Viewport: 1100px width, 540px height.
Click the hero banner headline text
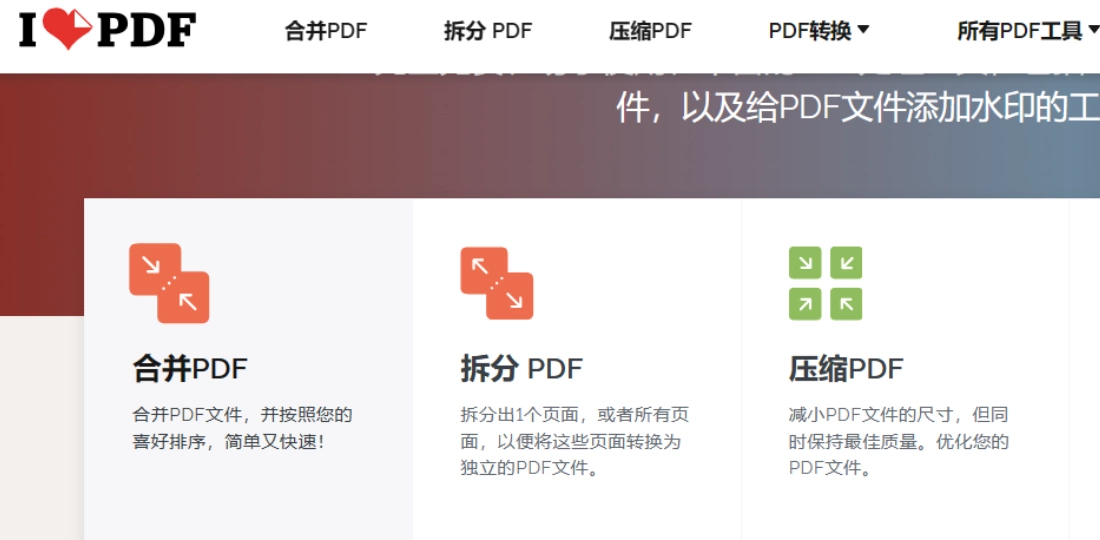click(857, 108)
